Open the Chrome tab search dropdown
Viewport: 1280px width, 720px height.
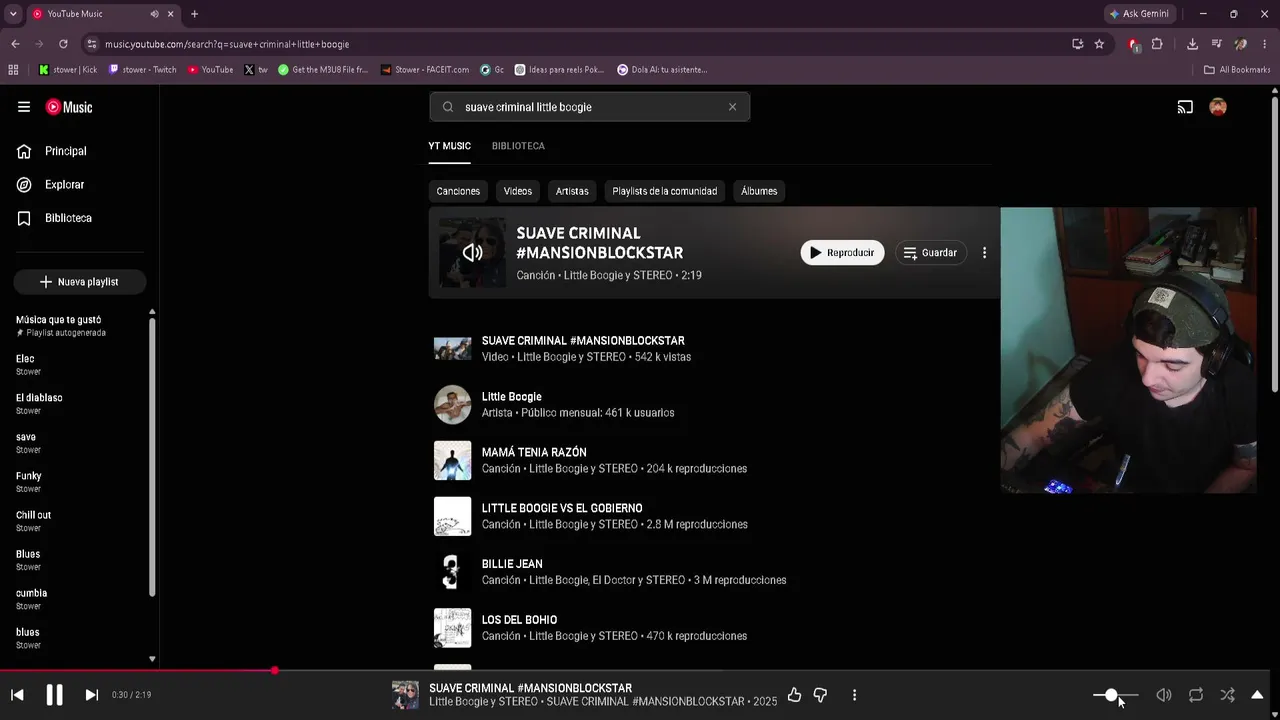click(x=13, y=14)
